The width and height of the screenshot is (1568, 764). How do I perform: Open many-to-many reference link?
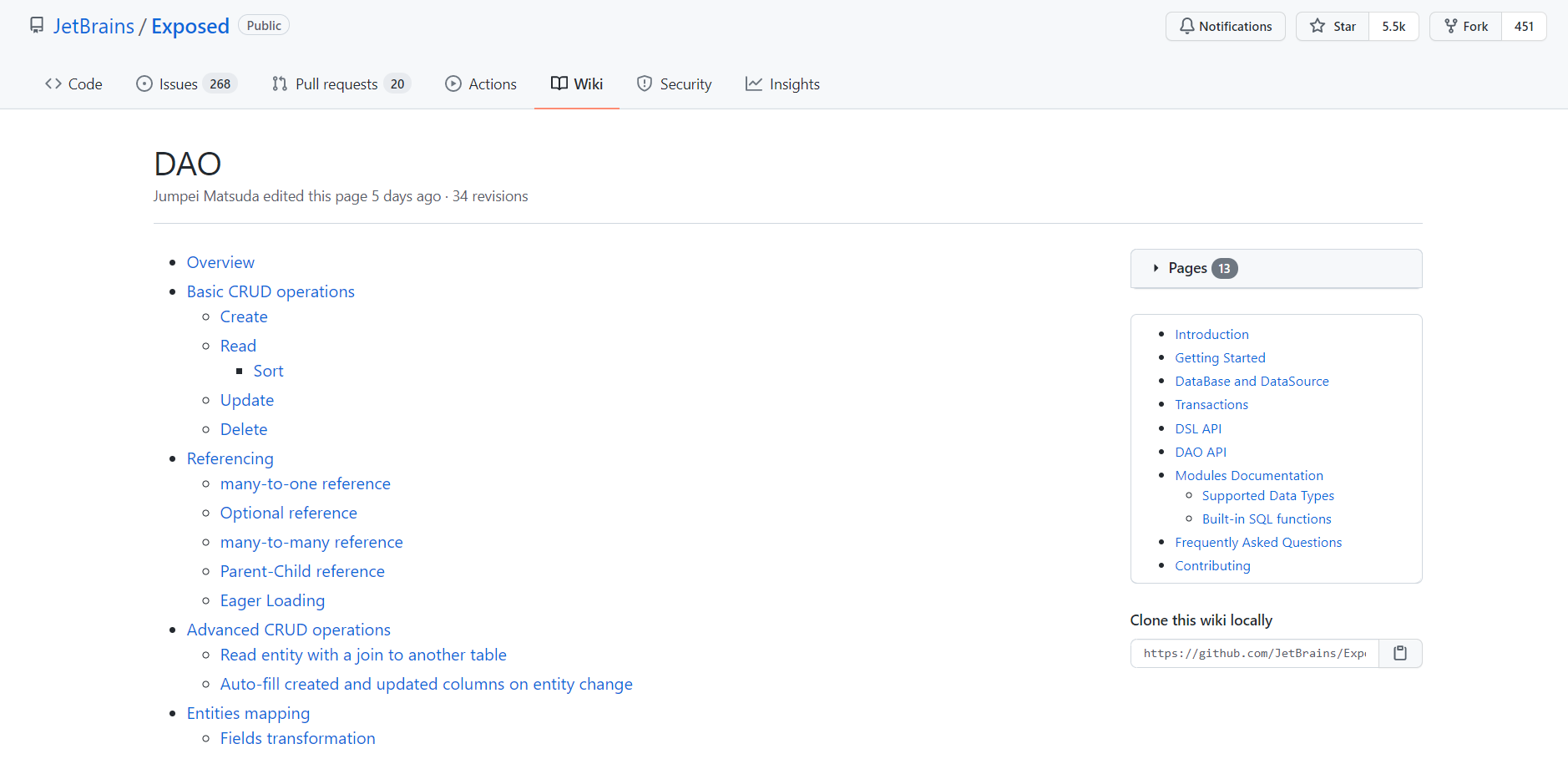click(311, 542)
